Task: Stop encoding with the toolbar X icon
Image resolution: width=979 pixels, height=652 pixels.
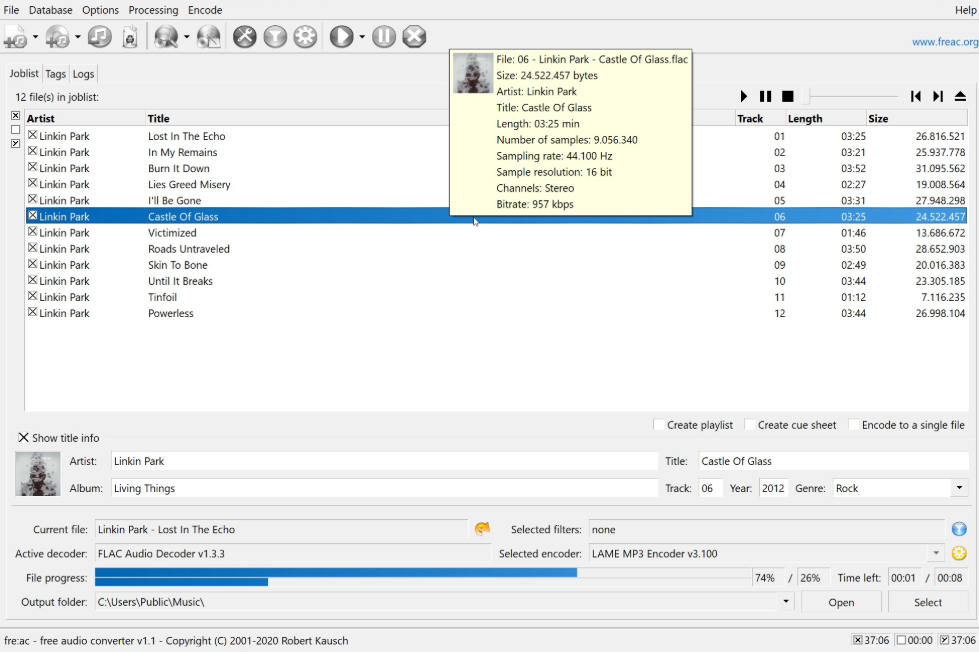Action: (x=414, y=37)
